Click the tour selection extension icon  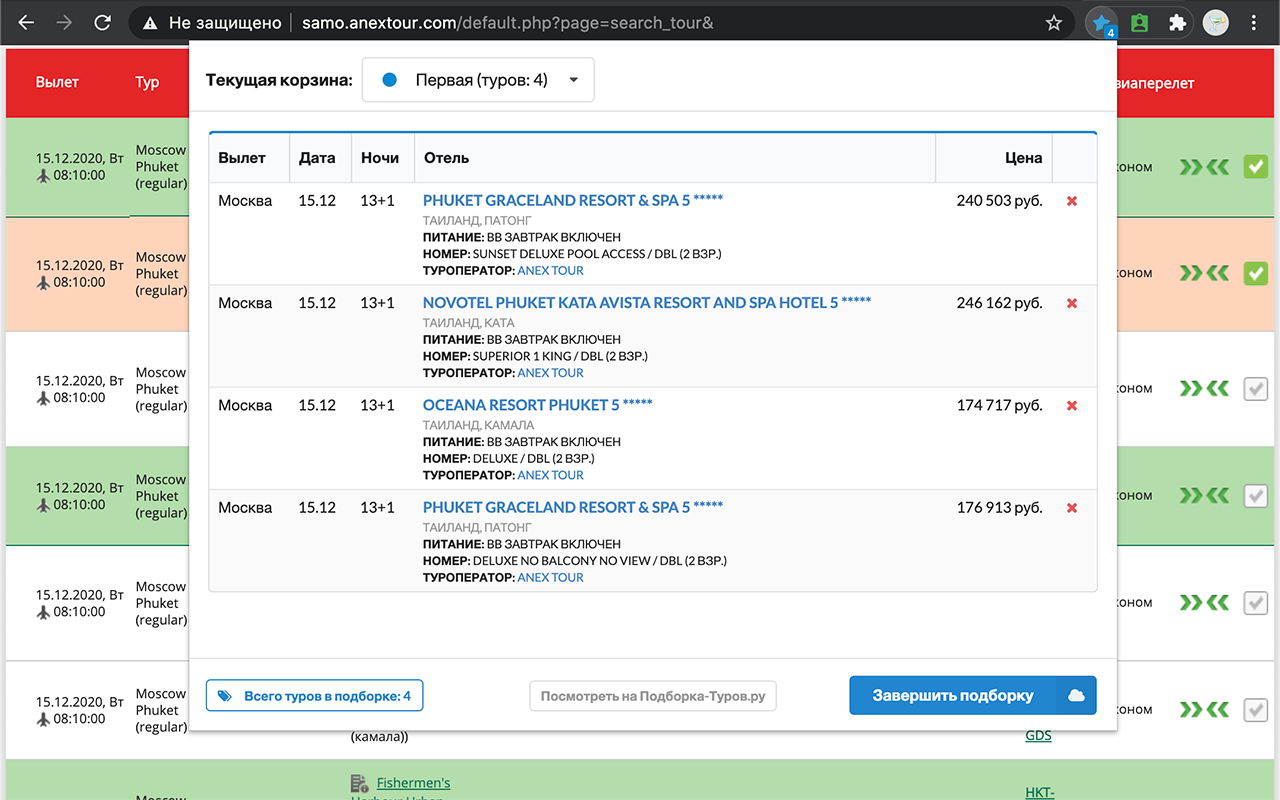1101,22
